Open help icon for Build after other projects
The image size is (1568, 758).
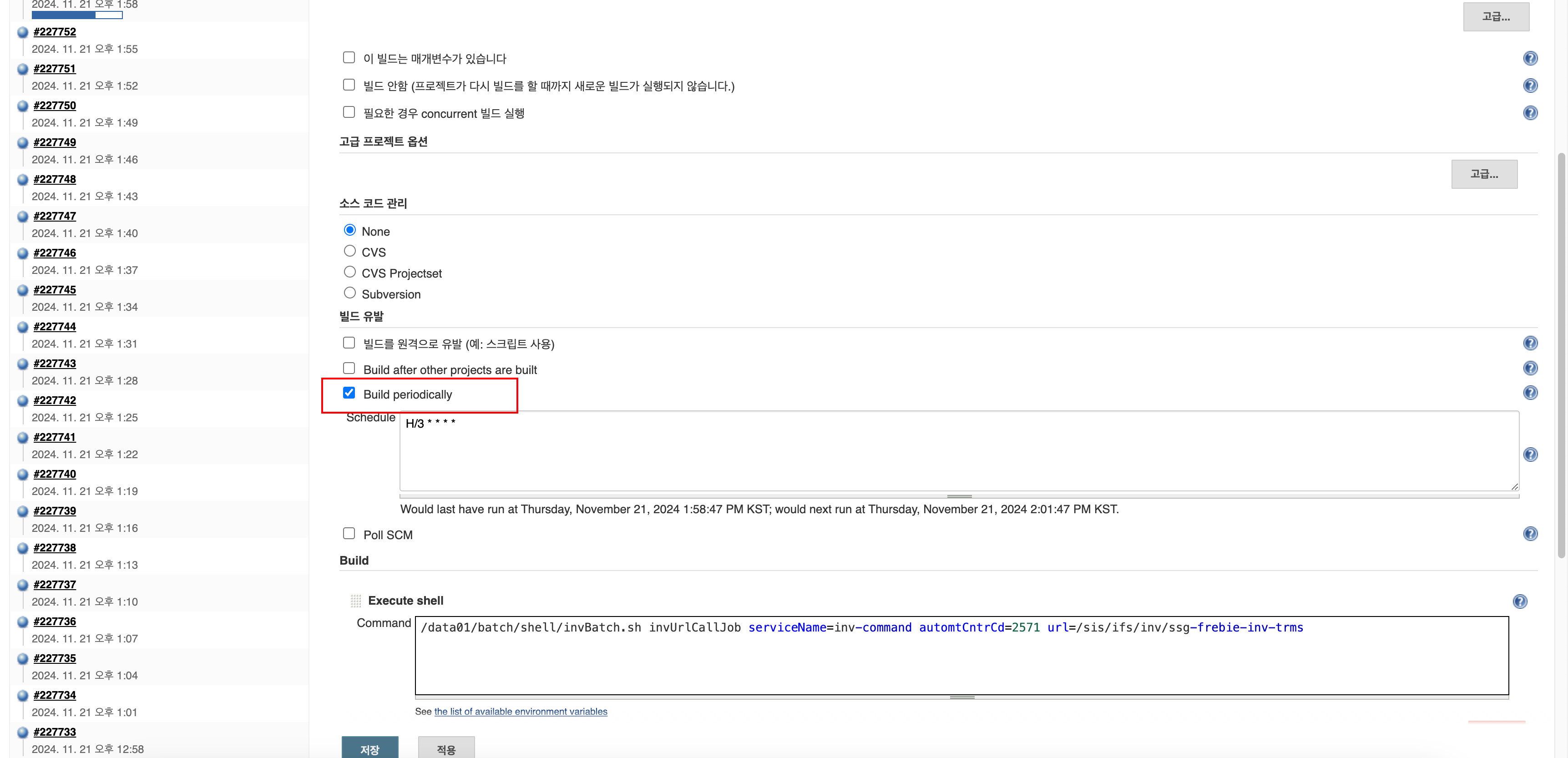[1530, 369]
